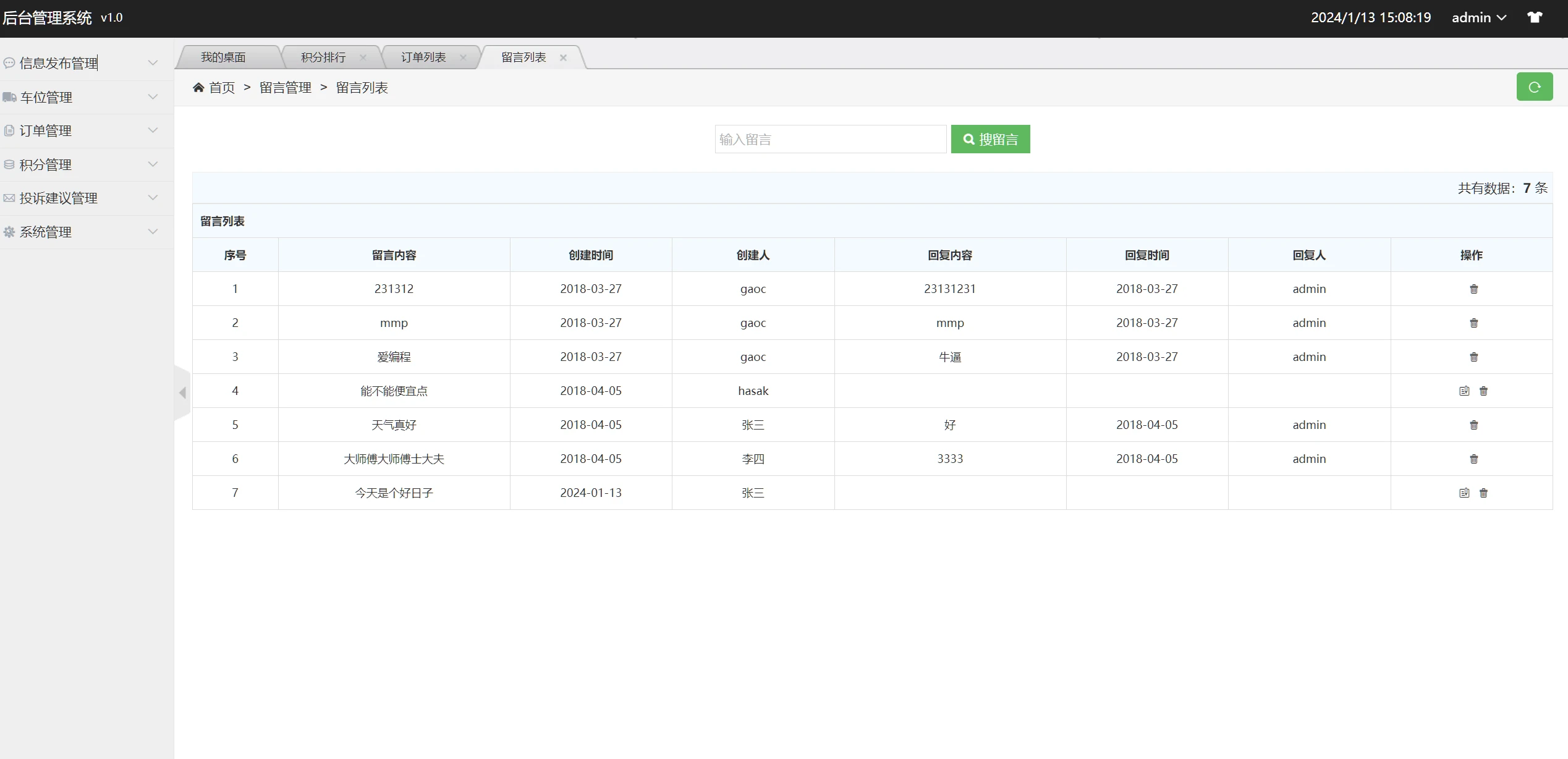Expand the 订单管理 menu chevron
Screen dimensions: 1568x759
click(x=153, y=130)
